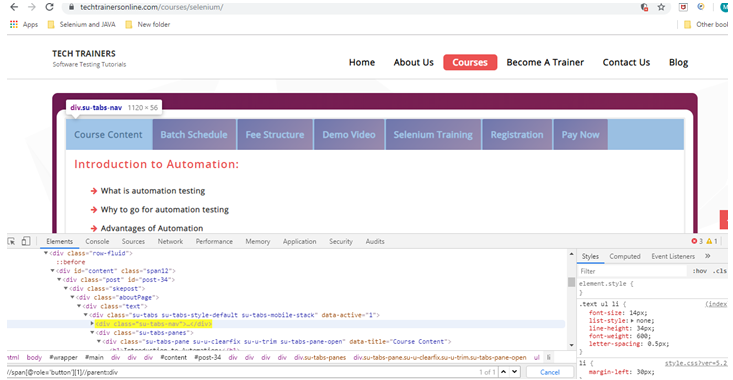Screen dimensions: 733x380
Task: Switch to DevTools Elements panel
Action: click(x=59, y=241)
